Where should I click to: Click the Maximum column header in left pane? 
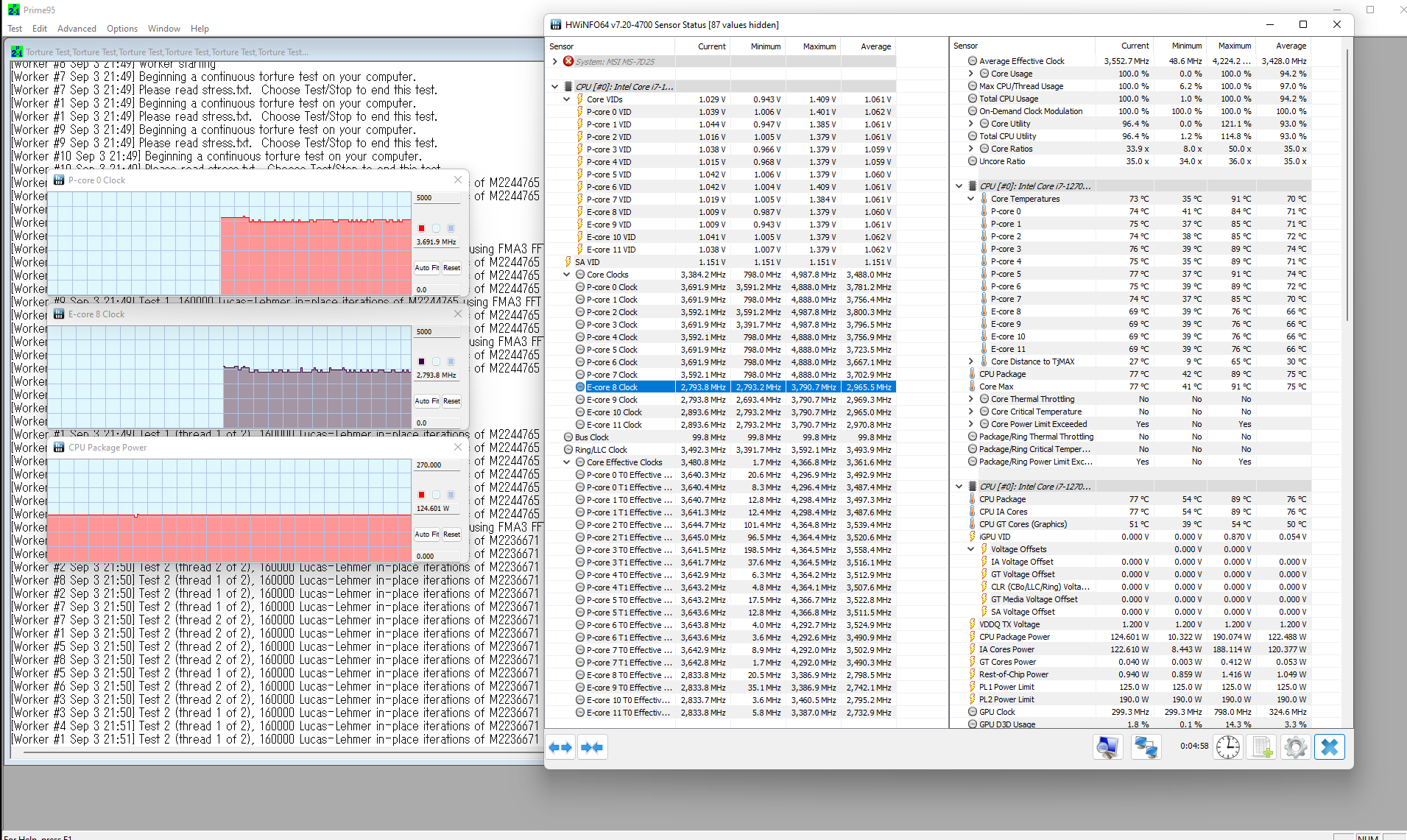pyautogui.click(x=812, y=46)
